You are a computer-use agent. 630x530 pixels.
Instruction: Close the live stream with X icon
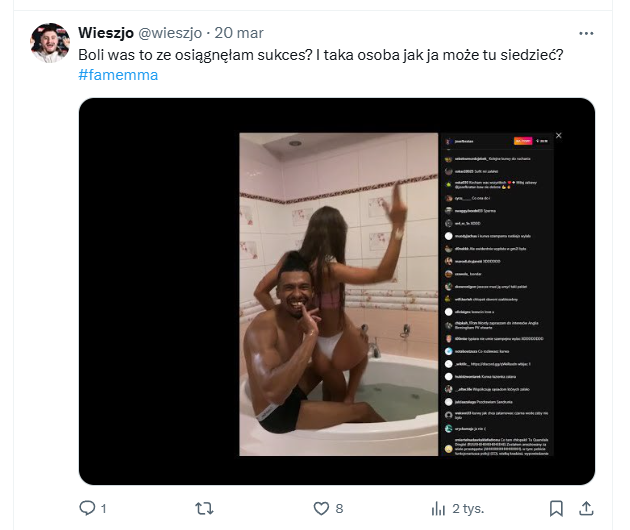[559, 135]
